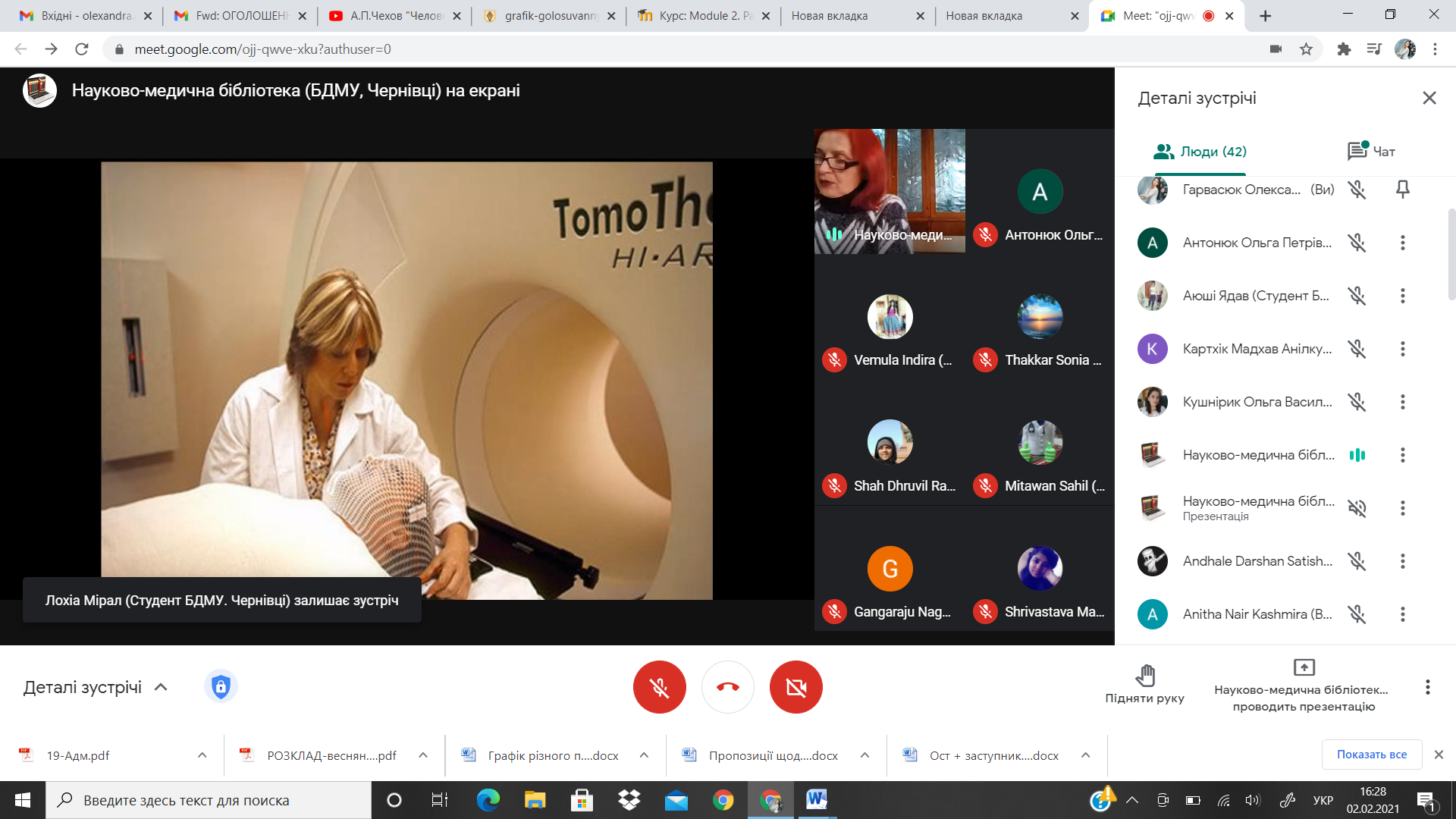Viewport: 1456px width, 819px height.
Task: Click the participants list scrollbar
Action: click(1451, 254)
